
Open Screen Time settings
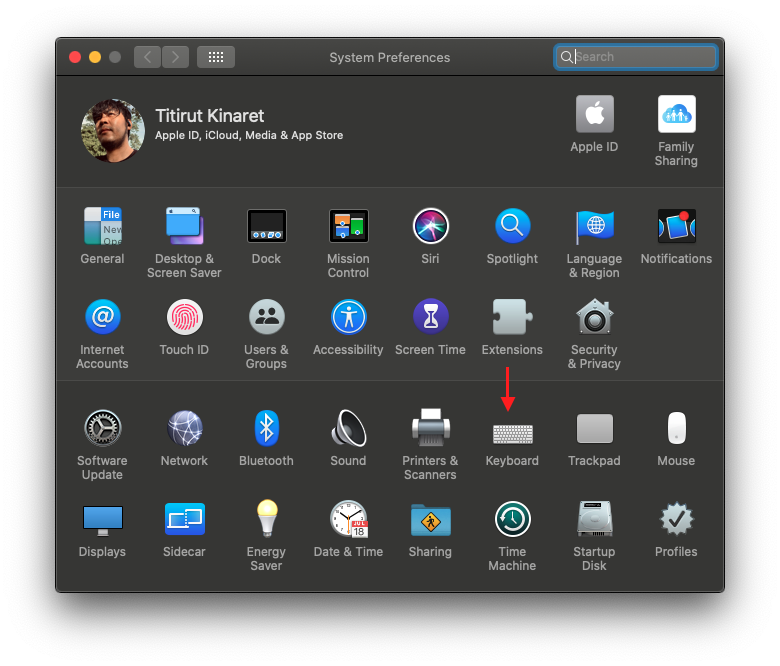pos(430,318)
